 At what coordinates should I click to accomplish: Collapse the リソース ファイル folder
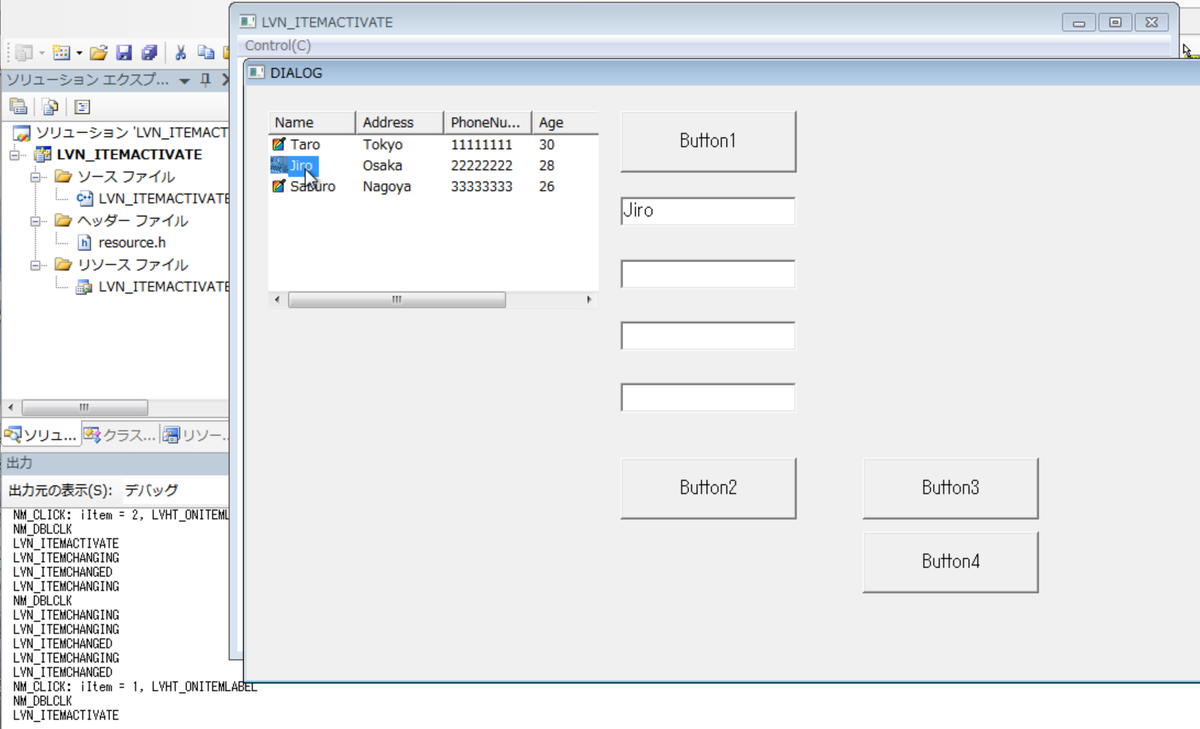(37, 265)
